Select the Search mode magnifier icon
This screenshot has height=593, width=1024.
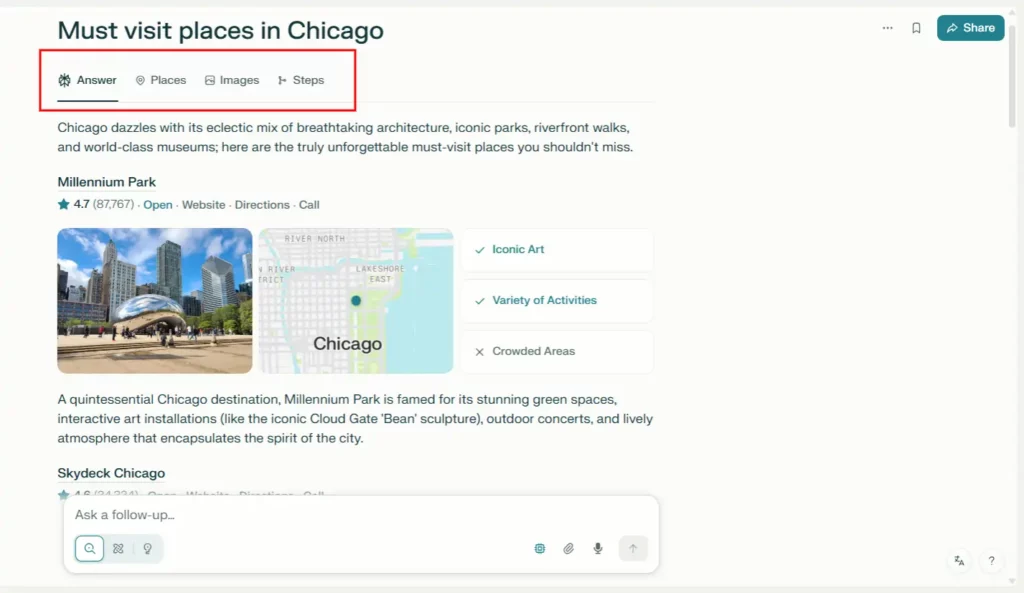89,549
